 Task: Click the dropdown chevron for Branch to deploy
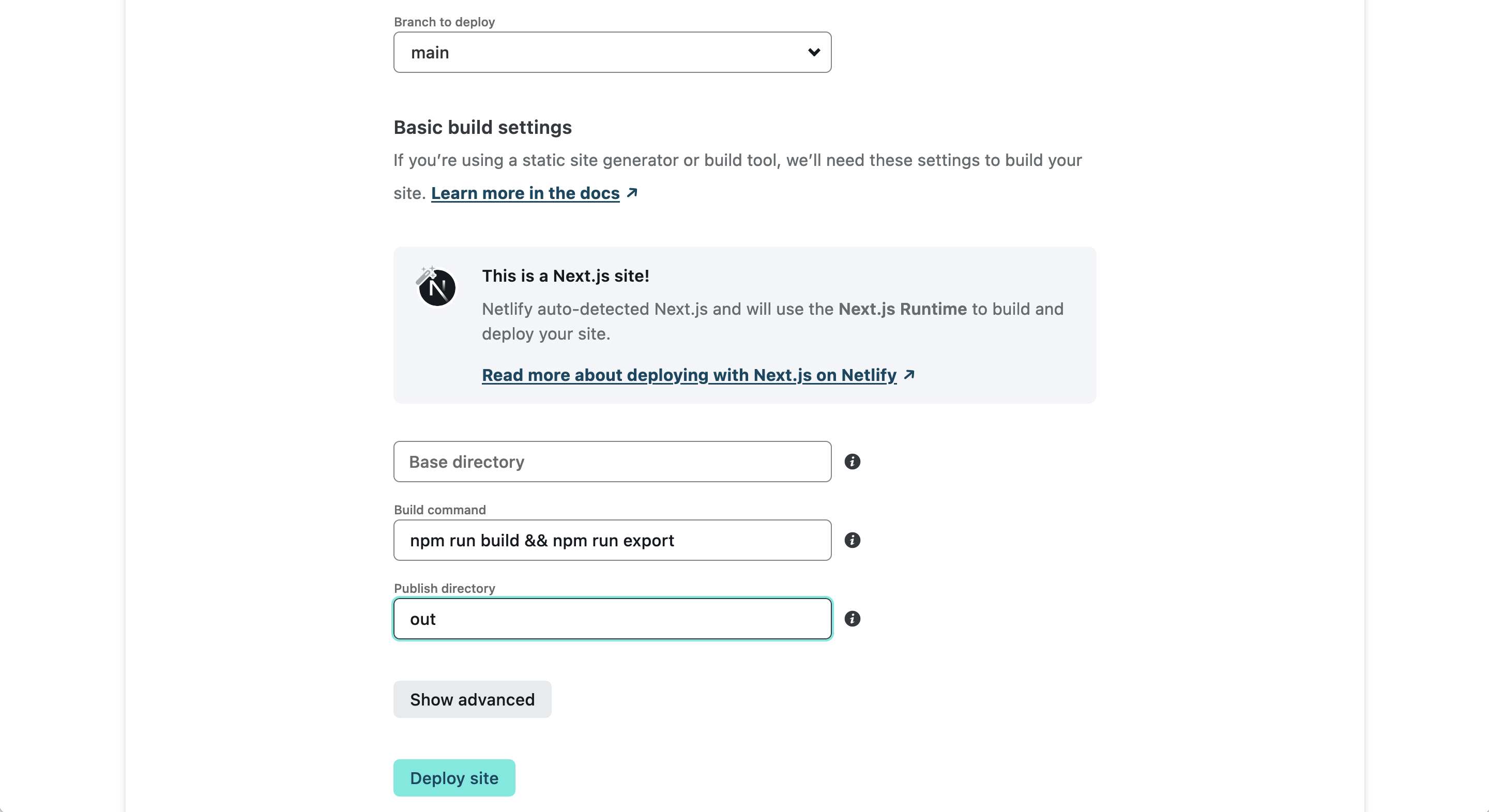pyautogui.click(x=815, y=52)
